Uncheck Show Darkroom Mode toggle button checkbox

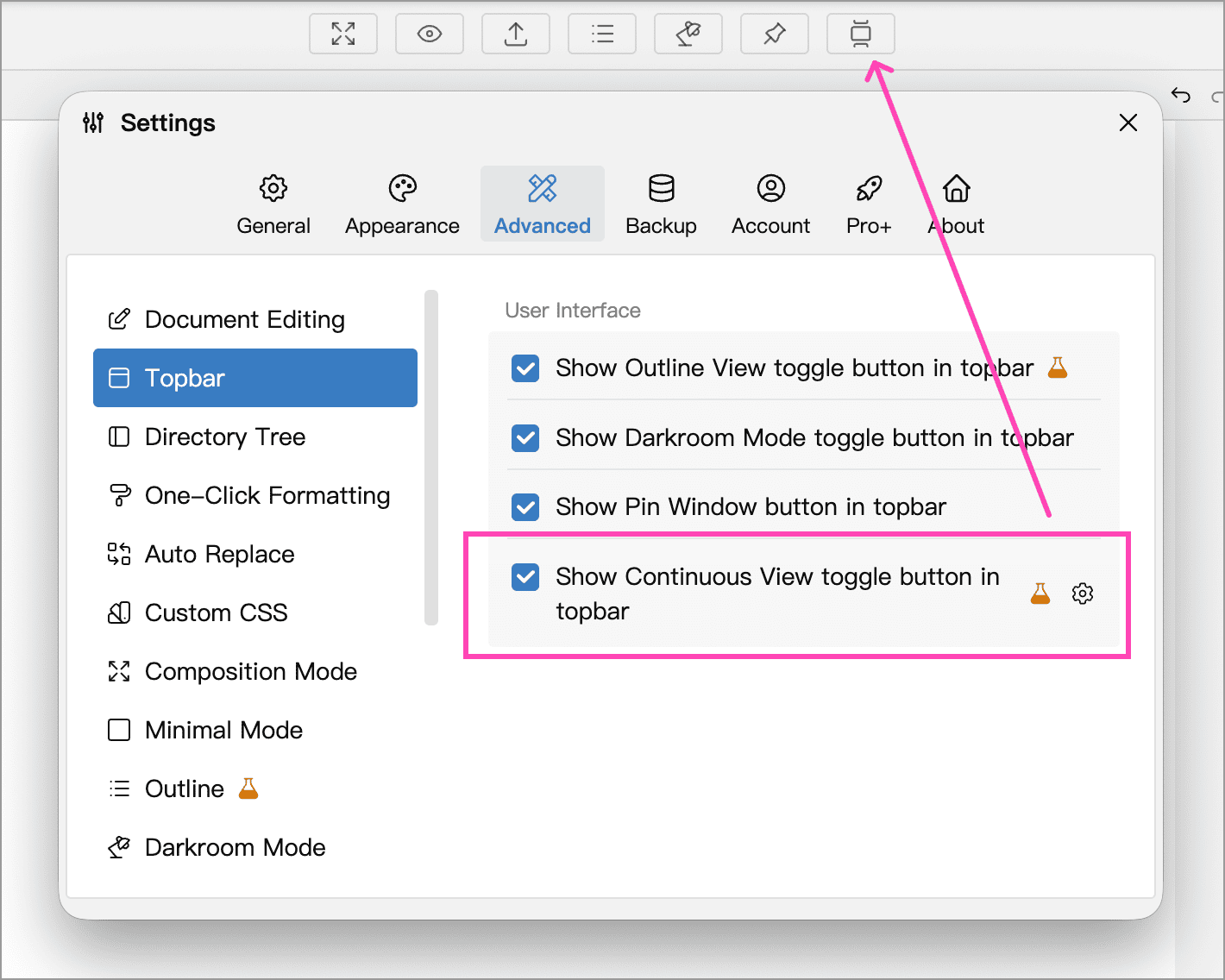coord(525,438)
